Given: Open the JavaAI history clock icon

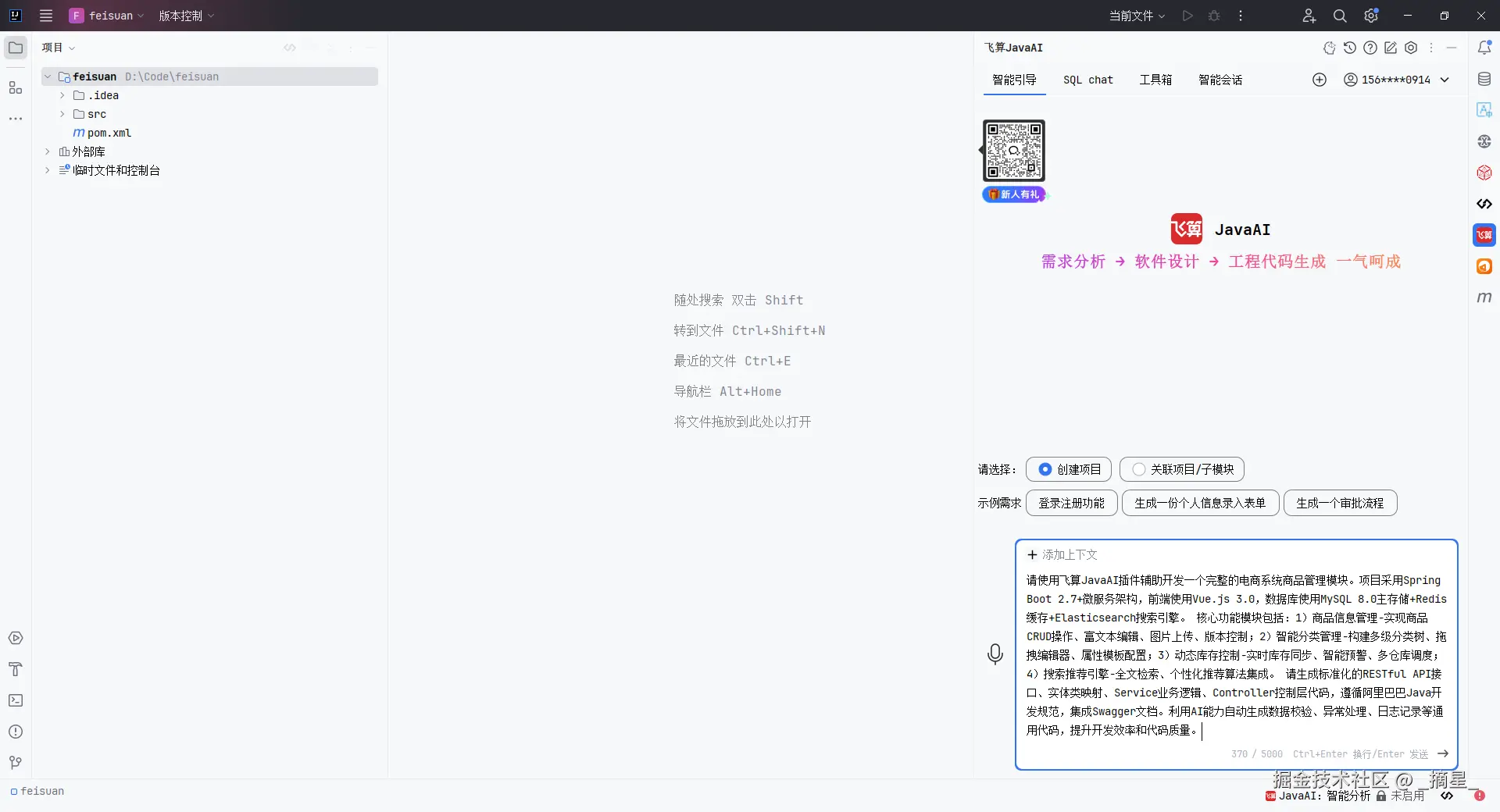Looking at the screenshot, I should pyautogui.click(x=1350, y=48).
